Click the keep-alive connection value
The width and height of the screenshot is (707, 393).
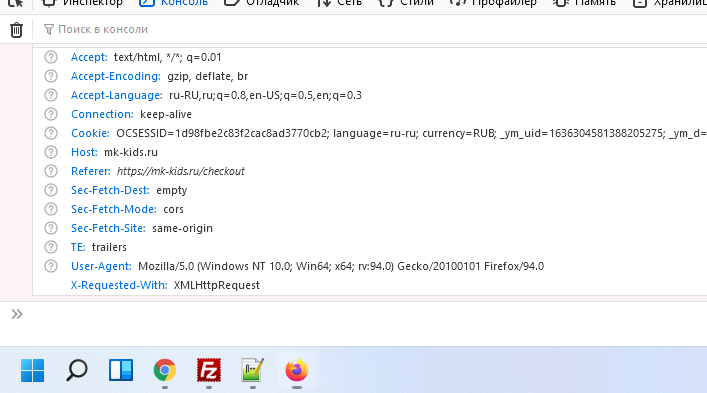click(166, 114)
